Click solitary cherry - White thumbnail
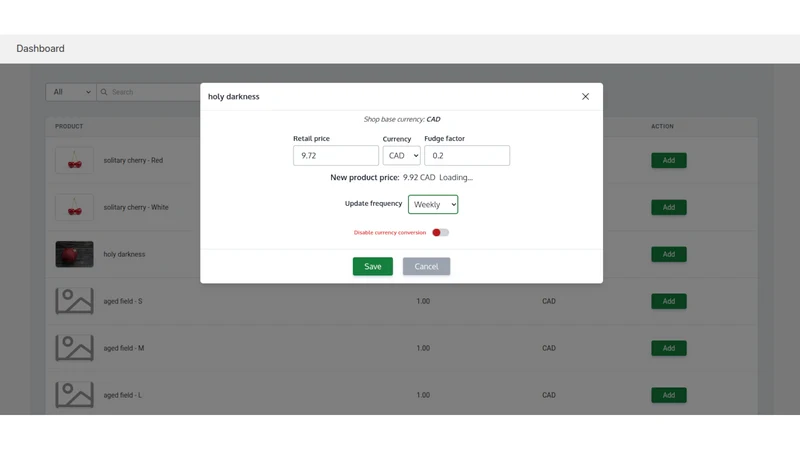 [x=74, y=207]
